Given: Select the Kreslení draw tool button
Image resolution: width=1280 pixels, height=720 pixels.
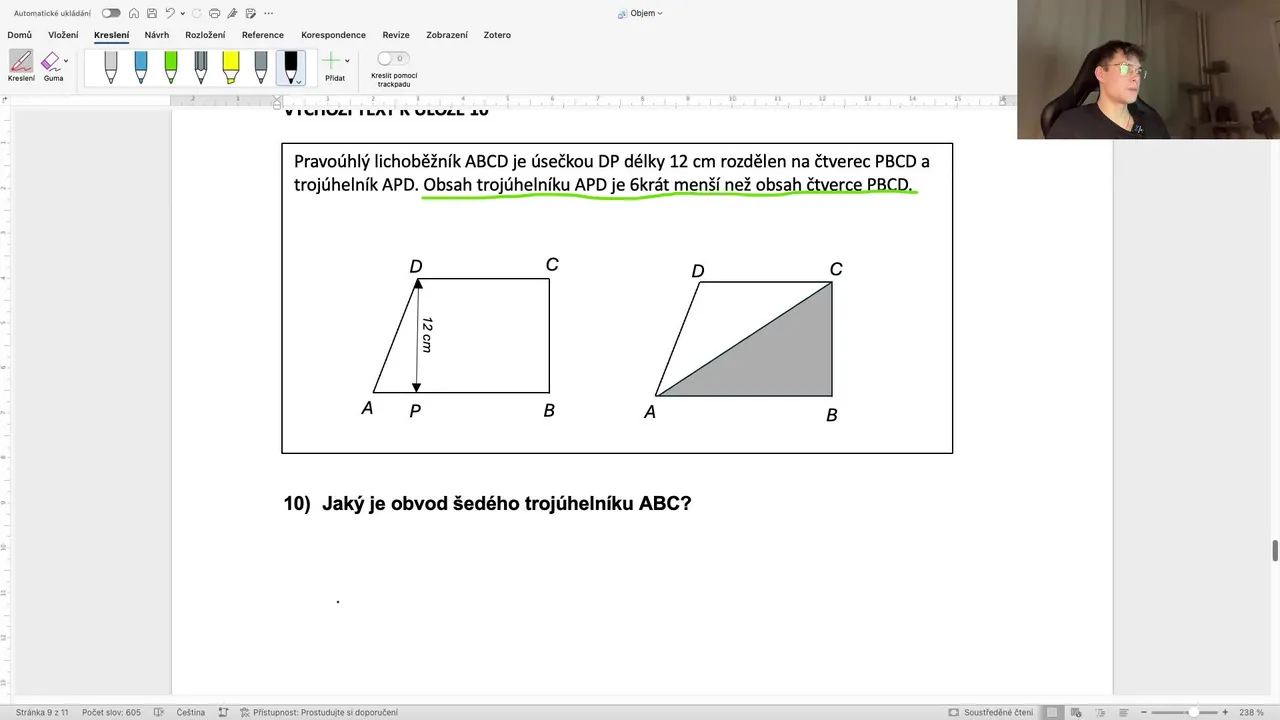Looking at the screenshot, I should point(21,66).
